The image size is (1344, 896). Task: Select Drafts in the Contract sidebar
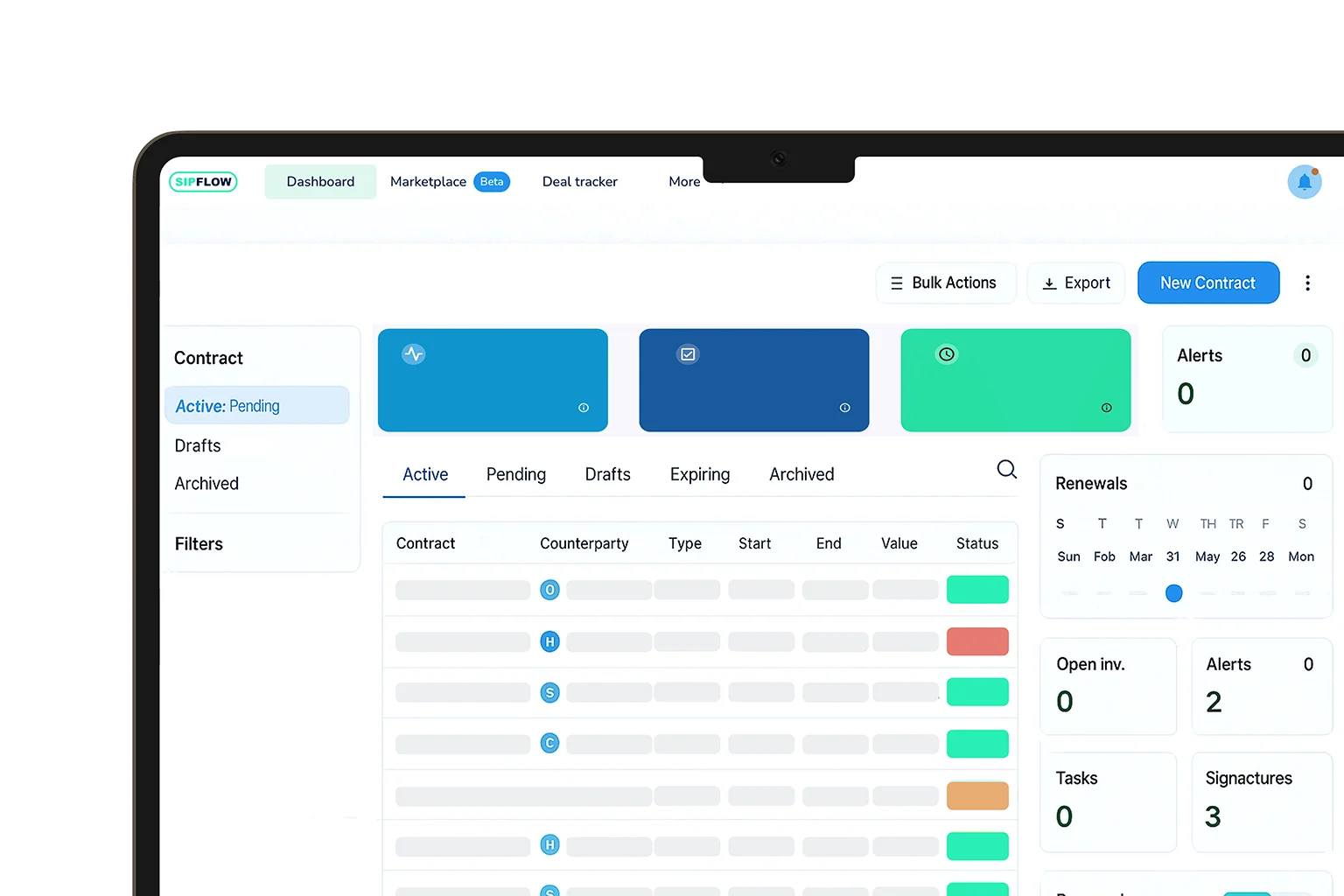pyautogui.click(x=198, y=445)
